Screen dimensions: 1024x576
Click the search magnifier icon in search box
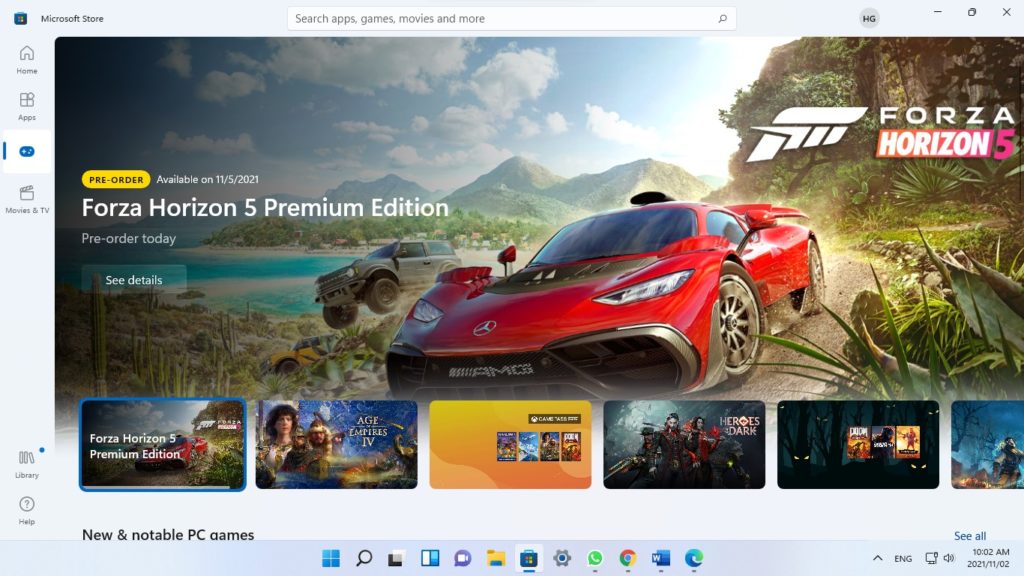click(x=722, y=18)
